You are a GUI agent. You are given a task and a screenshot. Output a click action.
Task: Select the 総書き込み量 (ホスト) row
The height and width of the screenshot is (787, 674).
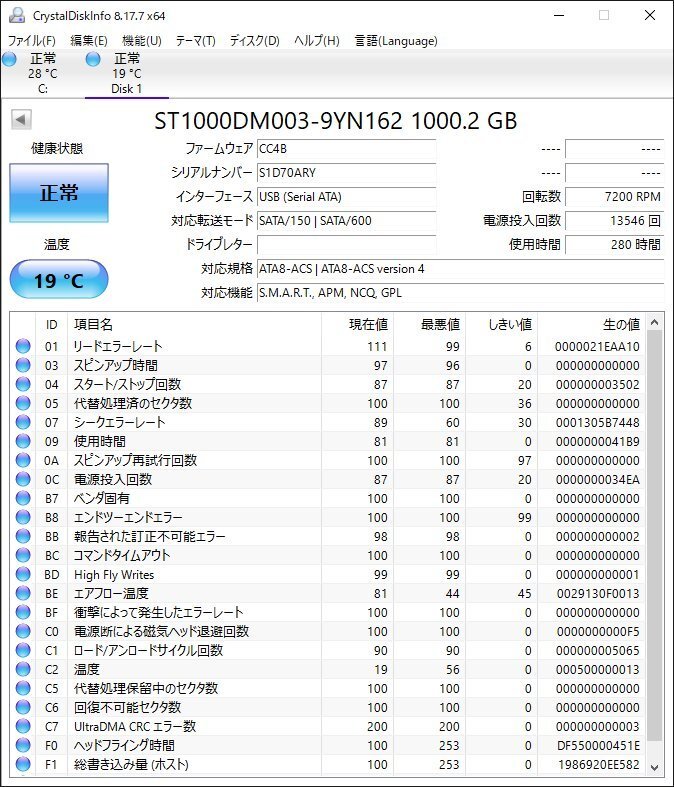328,764
